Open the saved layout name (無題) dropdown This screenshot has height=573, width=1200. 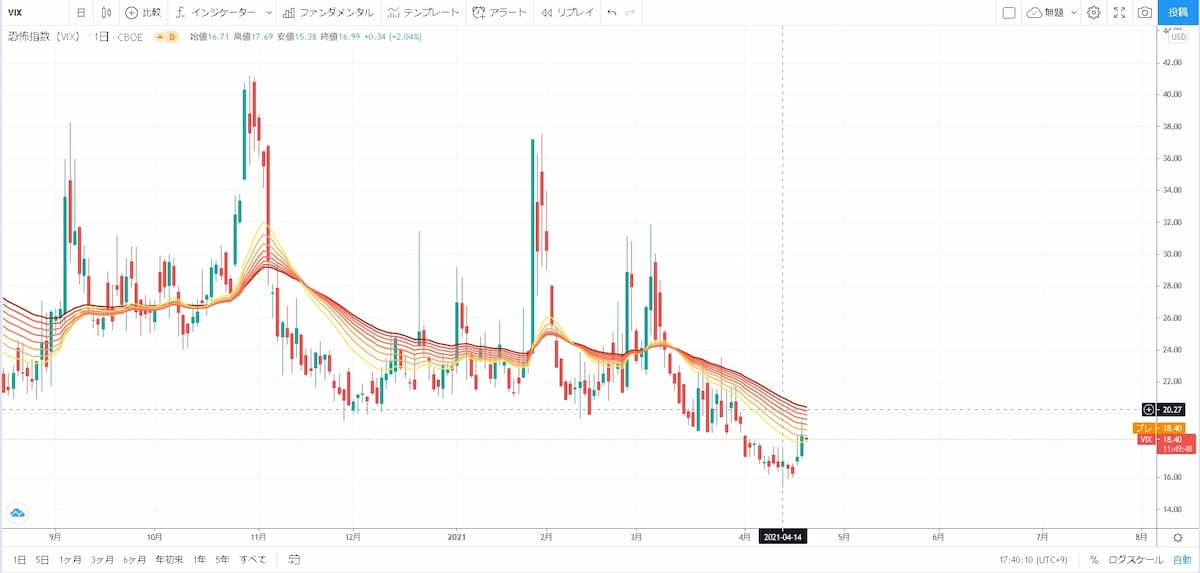(1052, 13)
